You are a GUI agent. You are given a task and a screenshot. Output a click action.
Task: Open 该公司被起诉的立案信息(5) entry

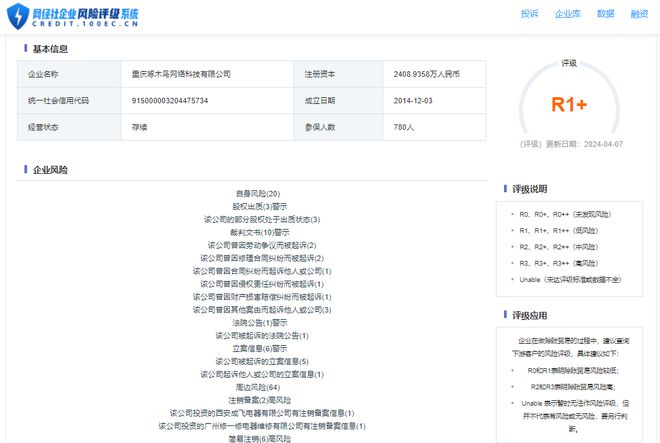[x=262, y=361]
